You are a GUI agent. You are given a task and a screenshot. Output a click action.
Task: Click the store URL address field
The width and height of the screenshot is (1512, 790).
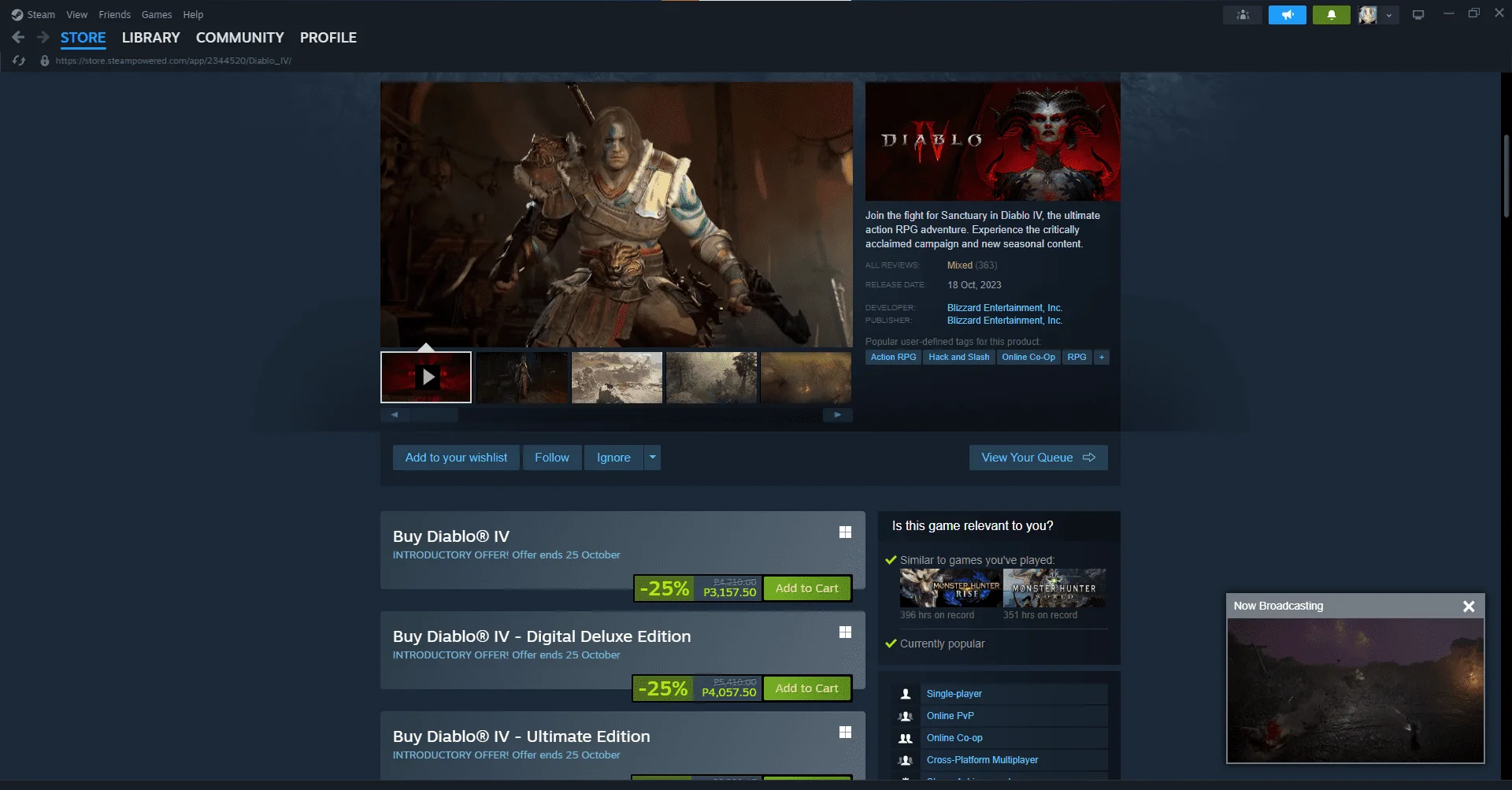pos(173,61)
